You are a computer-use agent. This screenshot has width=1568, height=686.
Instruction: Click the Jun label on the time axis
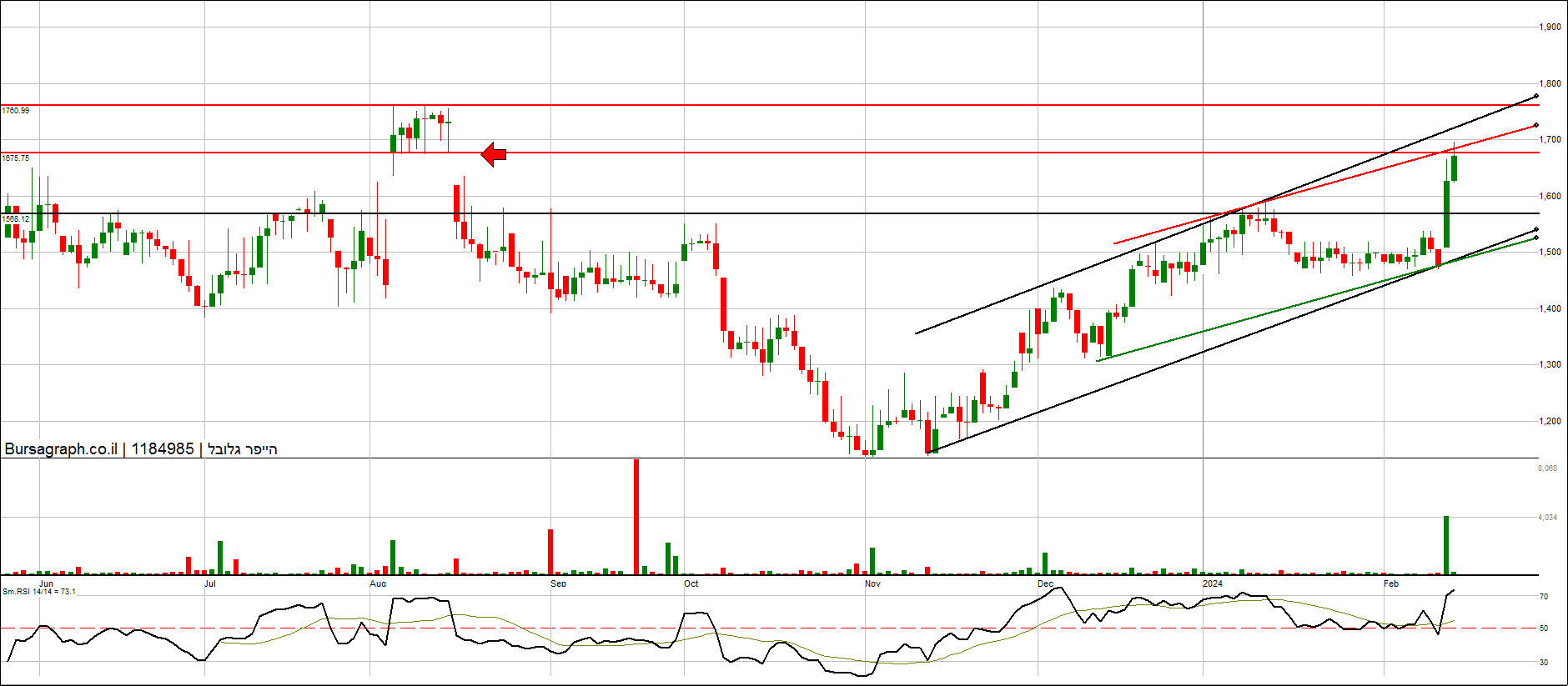47,583
